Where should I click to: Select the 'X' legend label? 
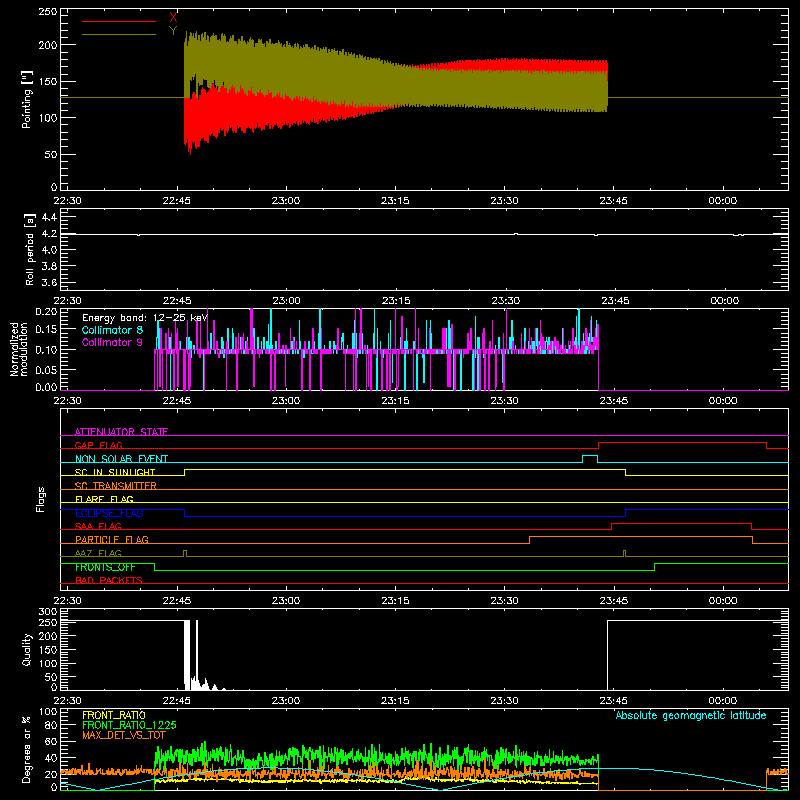click(173, 17)
